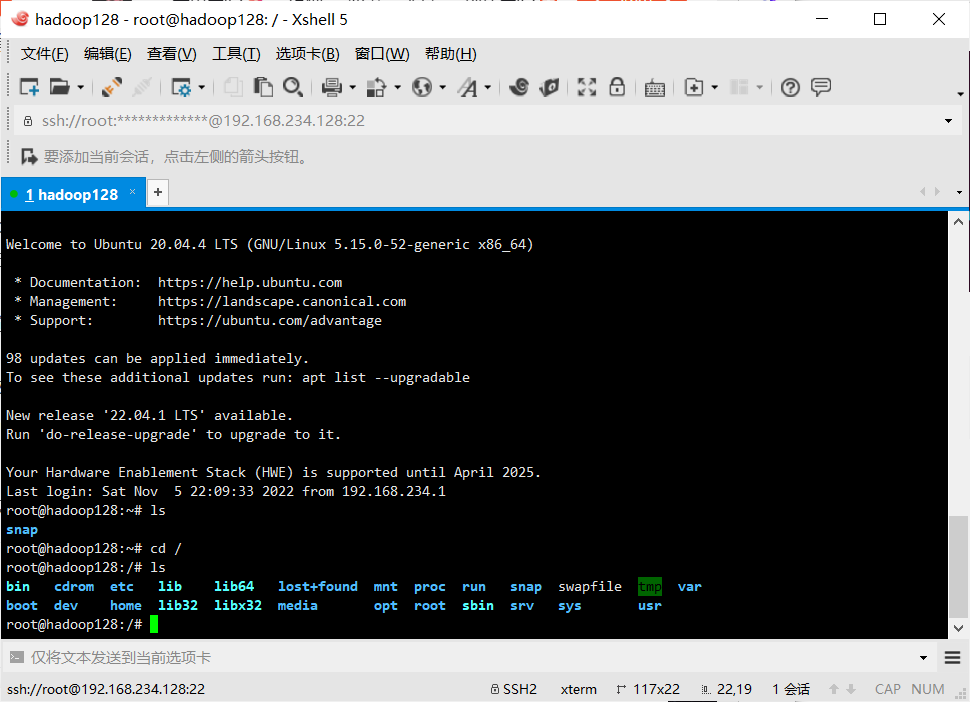Click the ubuntu.com/advantage link text
Viewport: 970px width, 702px height.
[x=270, y=321]
